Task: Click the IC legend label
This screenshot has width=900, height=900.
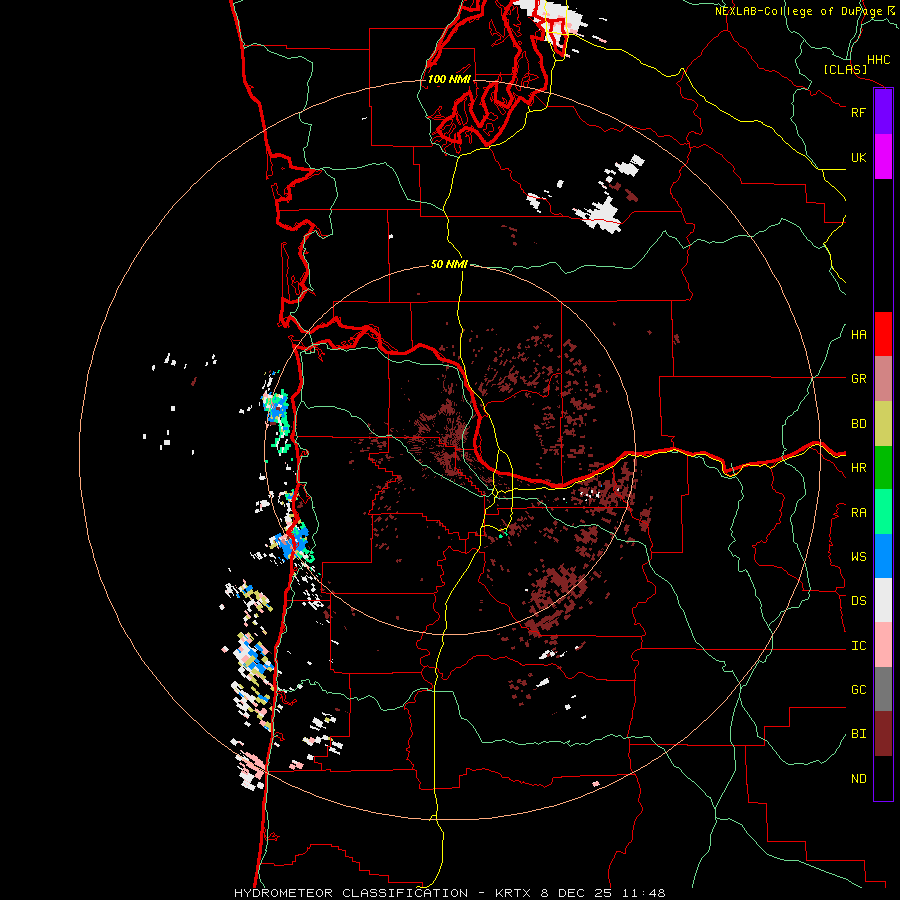Action: 858,646
